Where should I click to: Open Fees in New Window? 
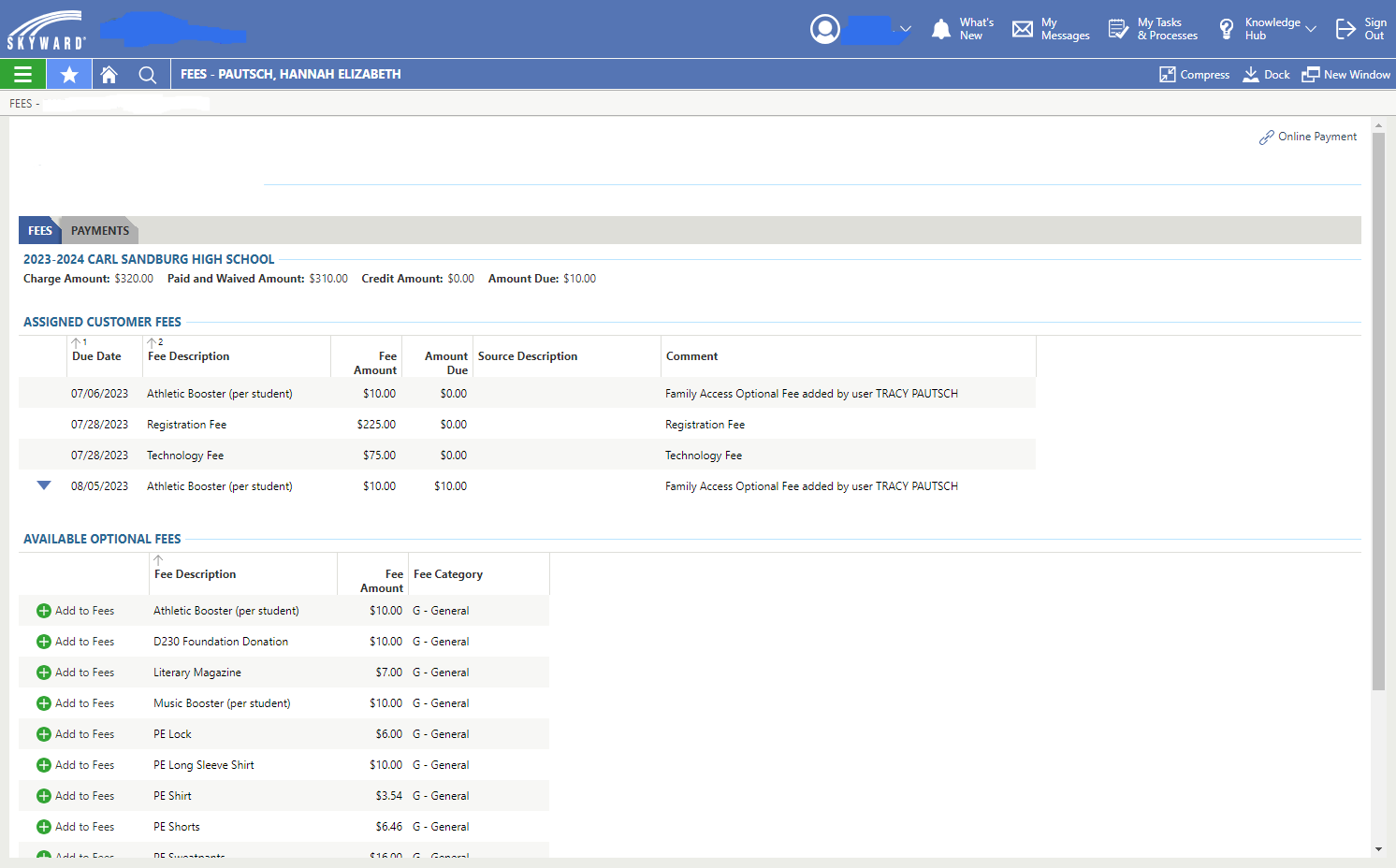click(1345, 75)
